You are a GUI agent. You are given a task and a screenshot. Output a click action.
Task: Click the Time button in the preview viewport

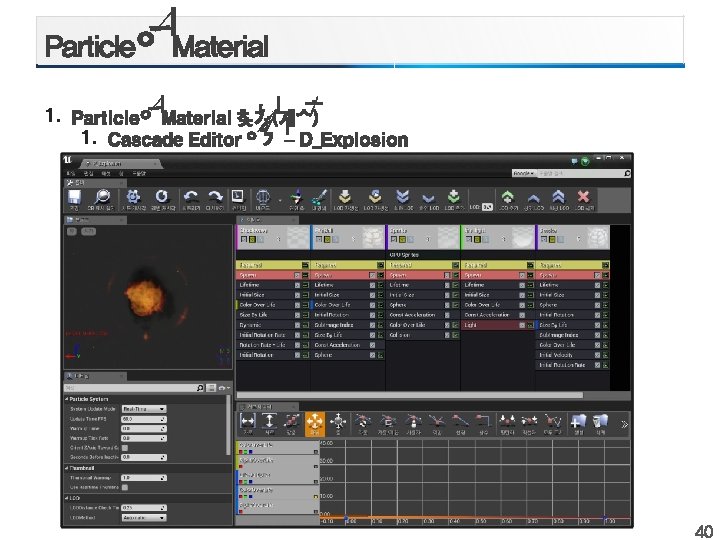coord(88,231)
